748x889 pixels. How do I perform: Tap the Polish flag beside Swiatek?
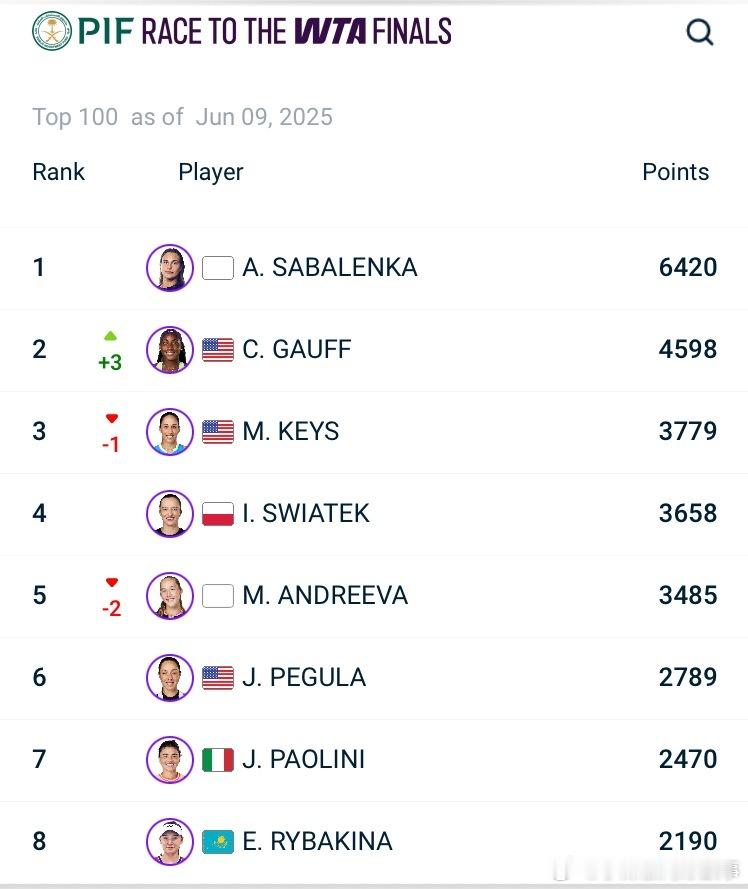[x=218, y=514]
